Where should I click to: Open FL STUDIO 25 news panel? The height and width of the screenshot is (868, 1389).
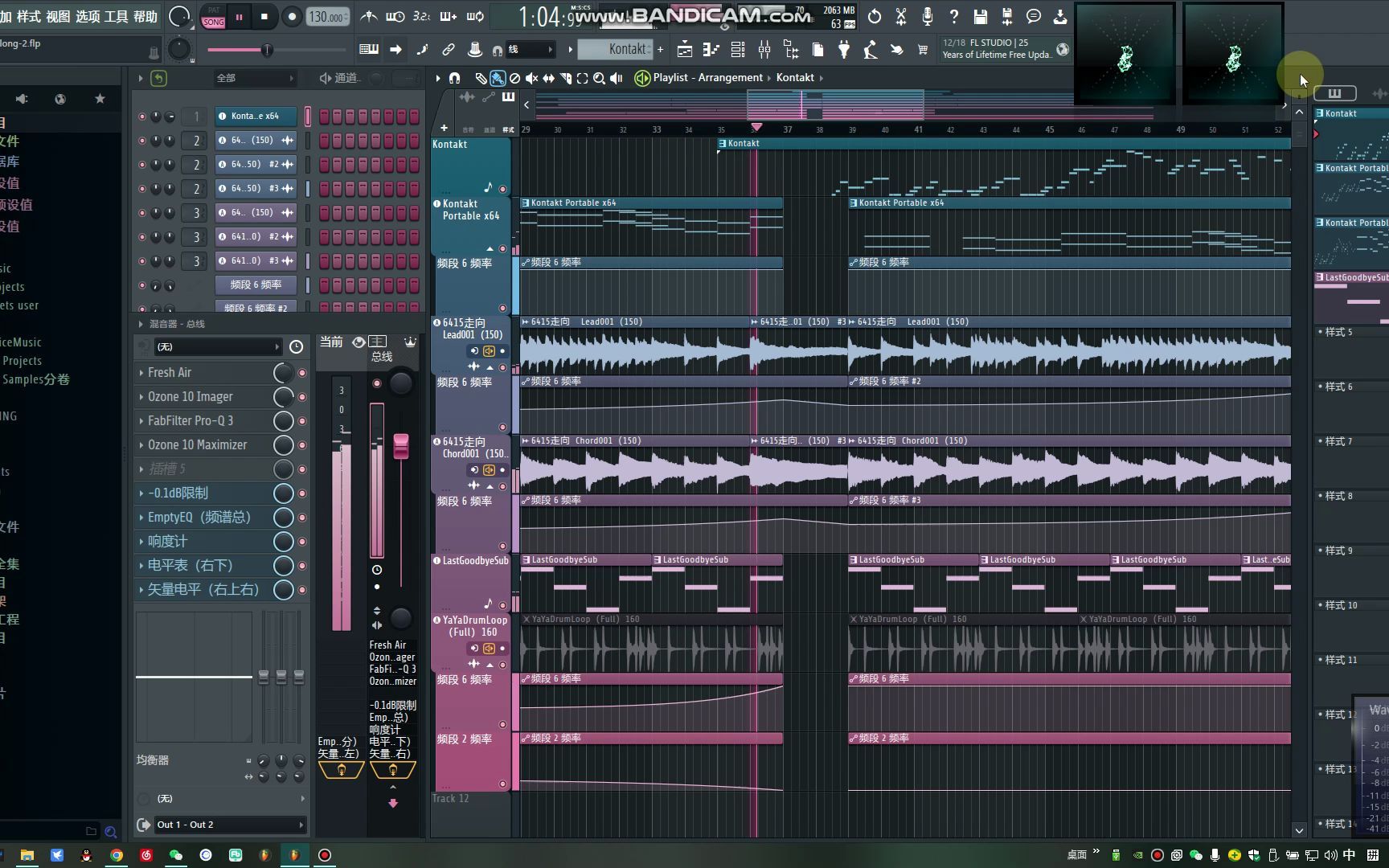click(x=1006, y=49)
